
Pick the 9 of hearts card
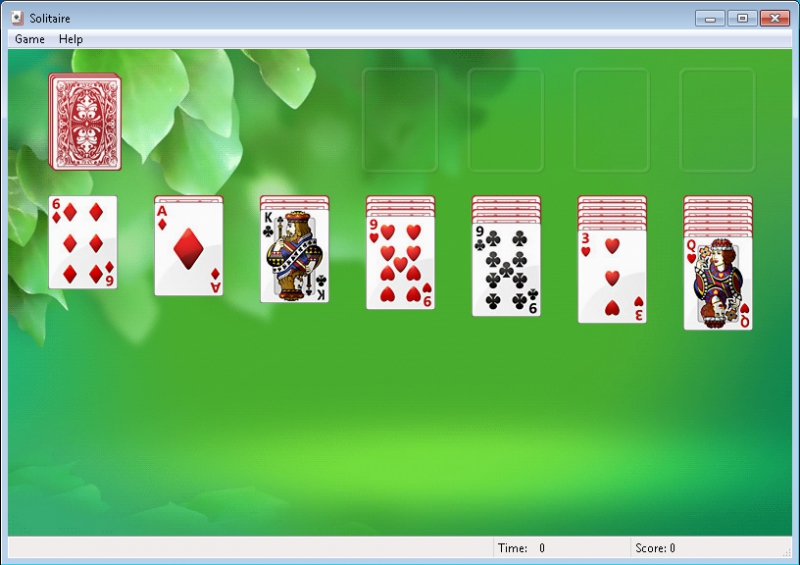400,264
